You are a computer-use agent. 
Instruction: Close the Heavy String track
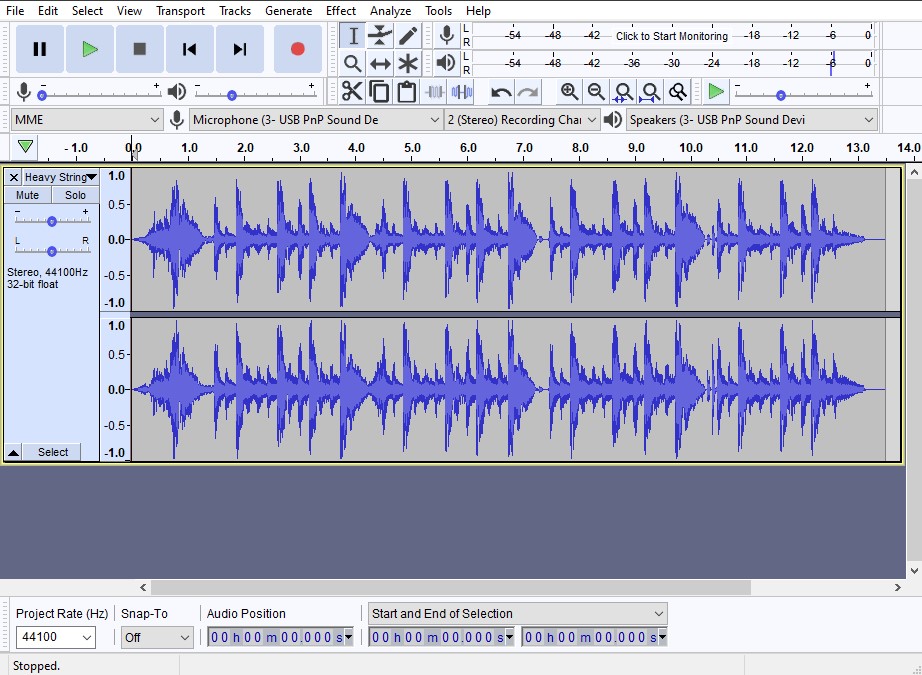pyautogui.click(x=14, y=177)
